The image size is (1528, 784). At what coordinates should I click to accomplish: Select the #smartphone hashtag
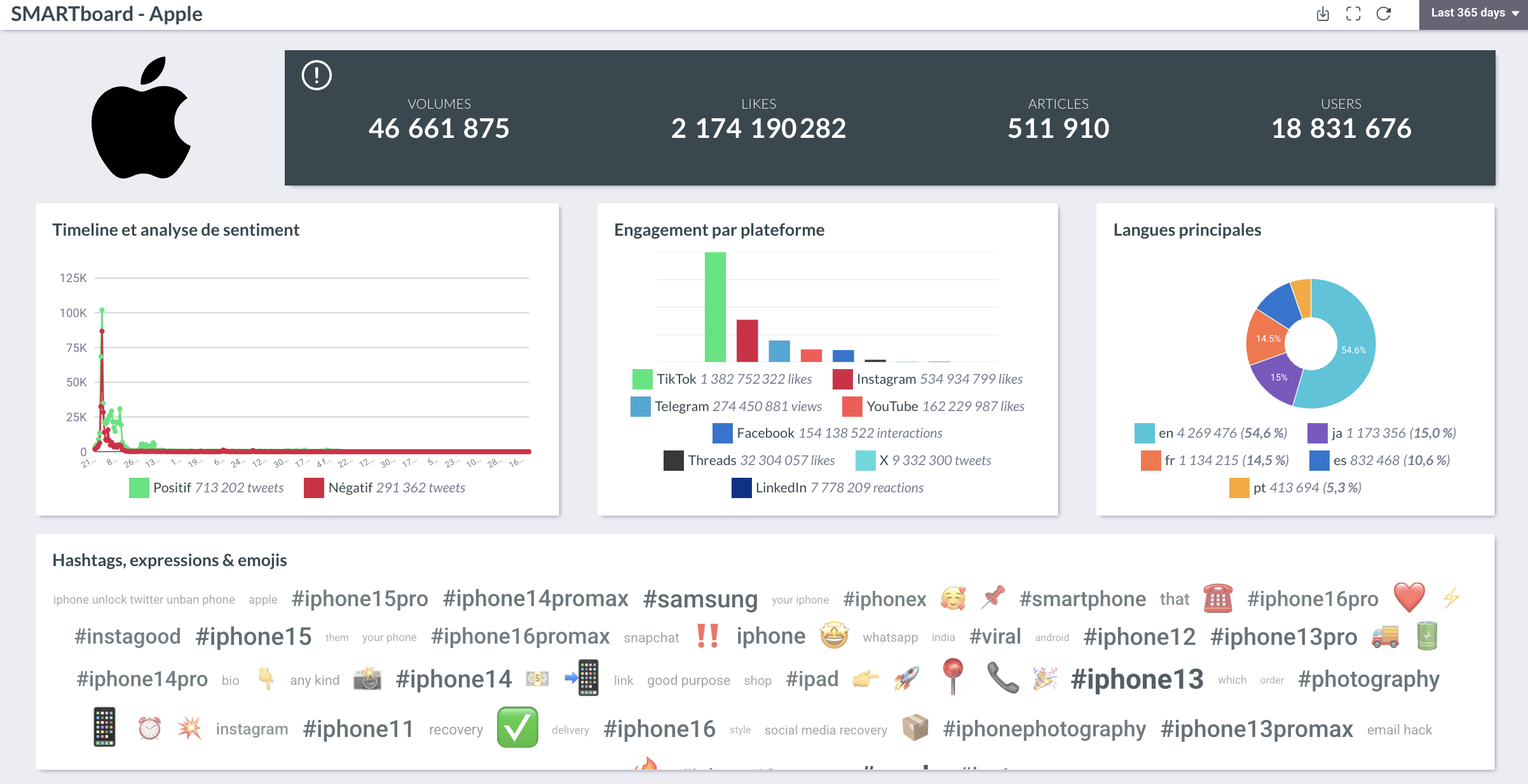pyautogui.click(x=1082, y=599)
